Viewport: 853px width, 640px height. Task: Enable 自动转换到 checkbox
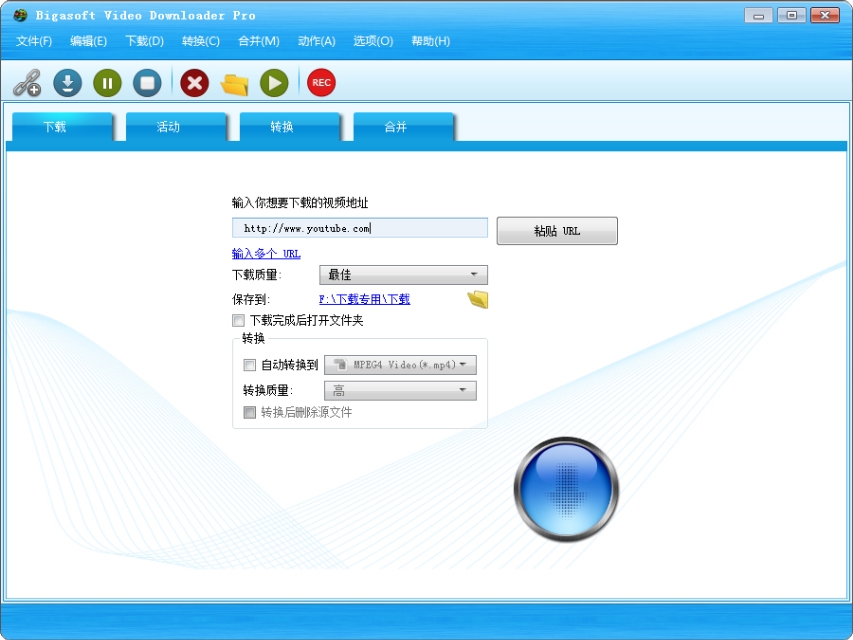coord(249,365)
